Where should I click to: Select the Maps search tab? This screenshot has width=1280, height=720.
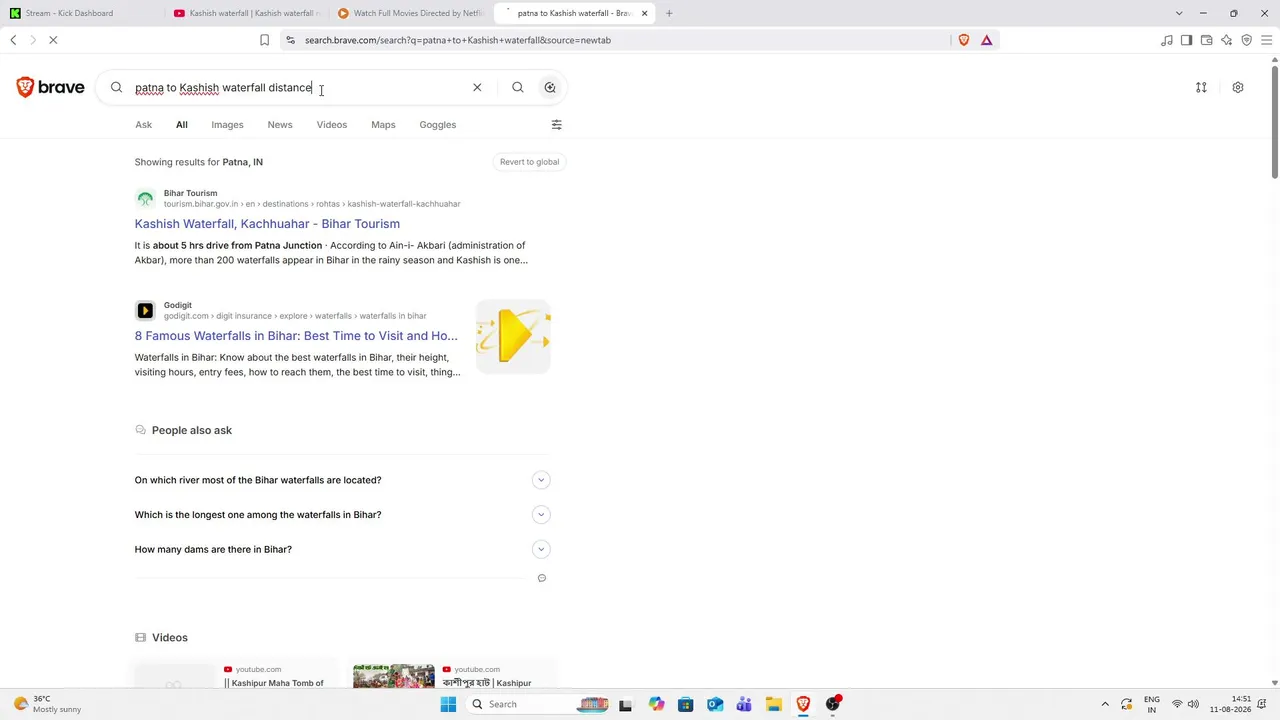(383, 125)
